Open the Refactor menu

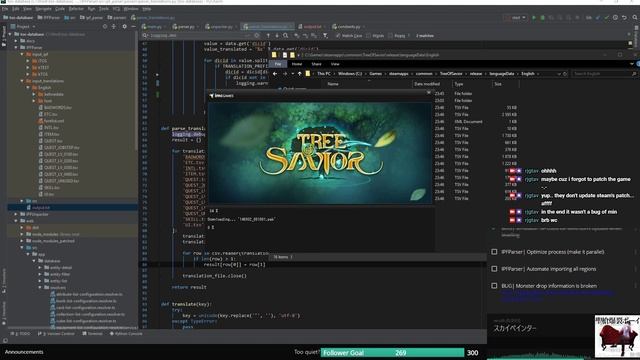(76, 9)
